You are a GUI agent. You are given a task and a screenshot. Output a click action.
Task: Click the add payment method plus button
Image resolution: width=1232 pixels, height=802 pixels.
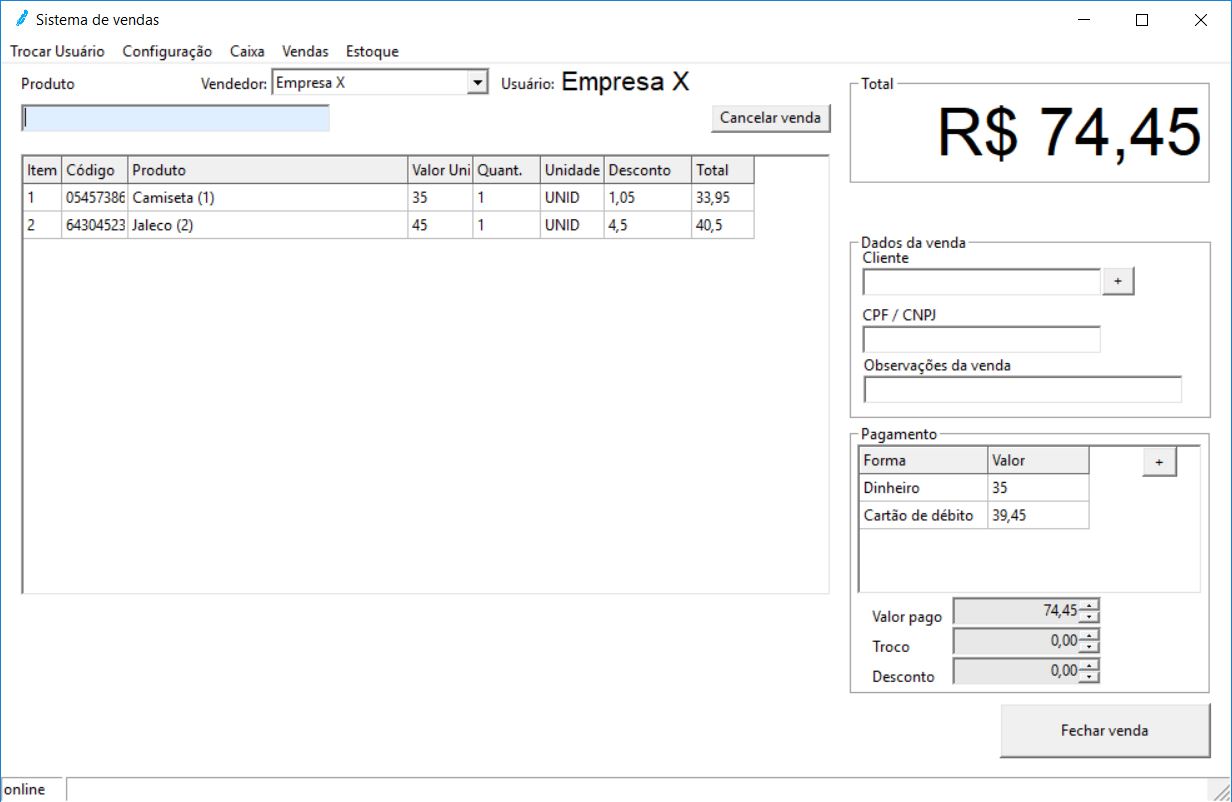(1159, 462)
